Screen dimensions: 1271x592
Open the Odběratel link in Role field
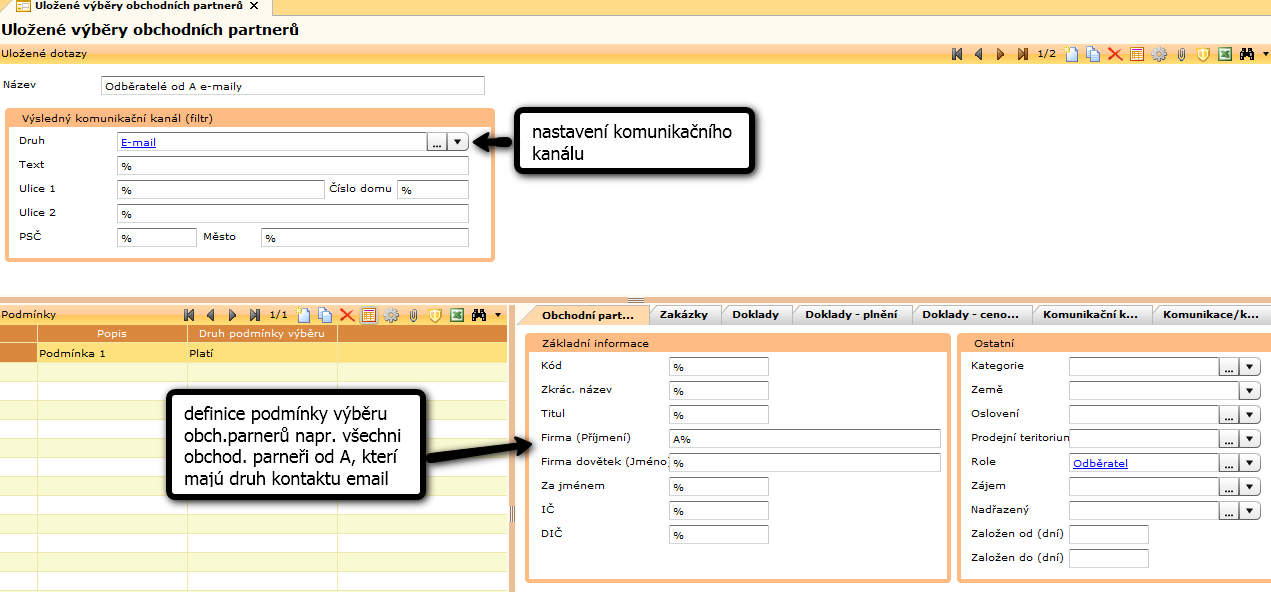[1100, 463]
